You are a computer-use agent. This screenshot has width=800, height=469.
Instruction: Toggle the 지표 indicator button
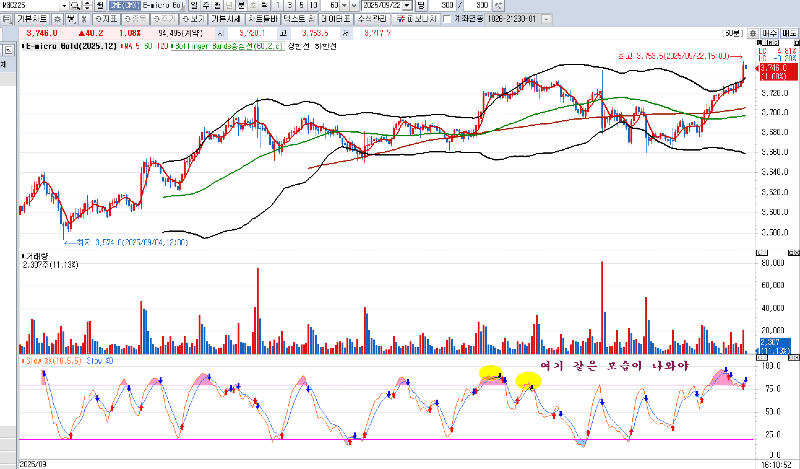pyautogui.click(x=104, y=18)
